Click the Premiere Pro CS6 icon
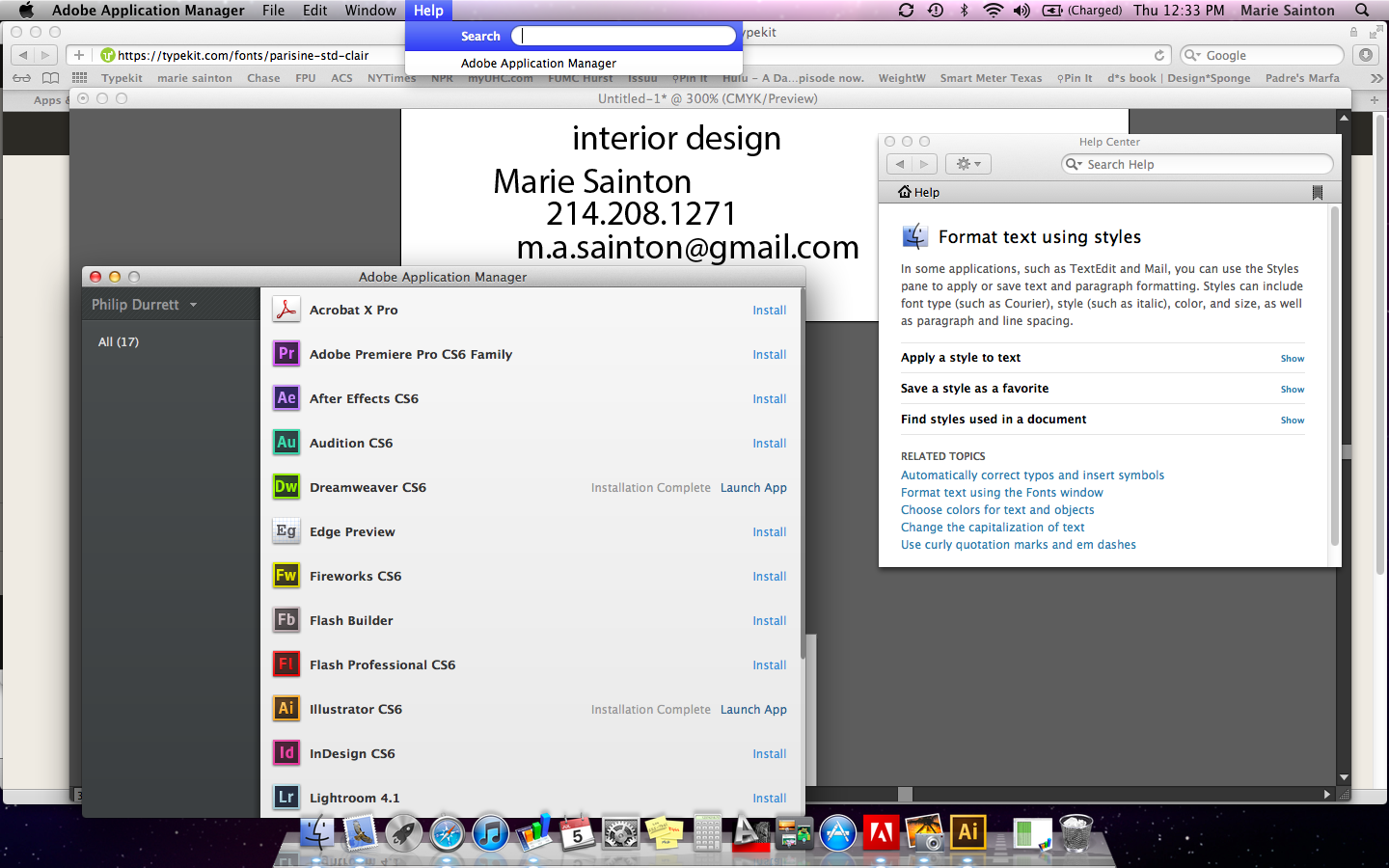Viewport: 1389px width, 868px height. click(286, 354)
